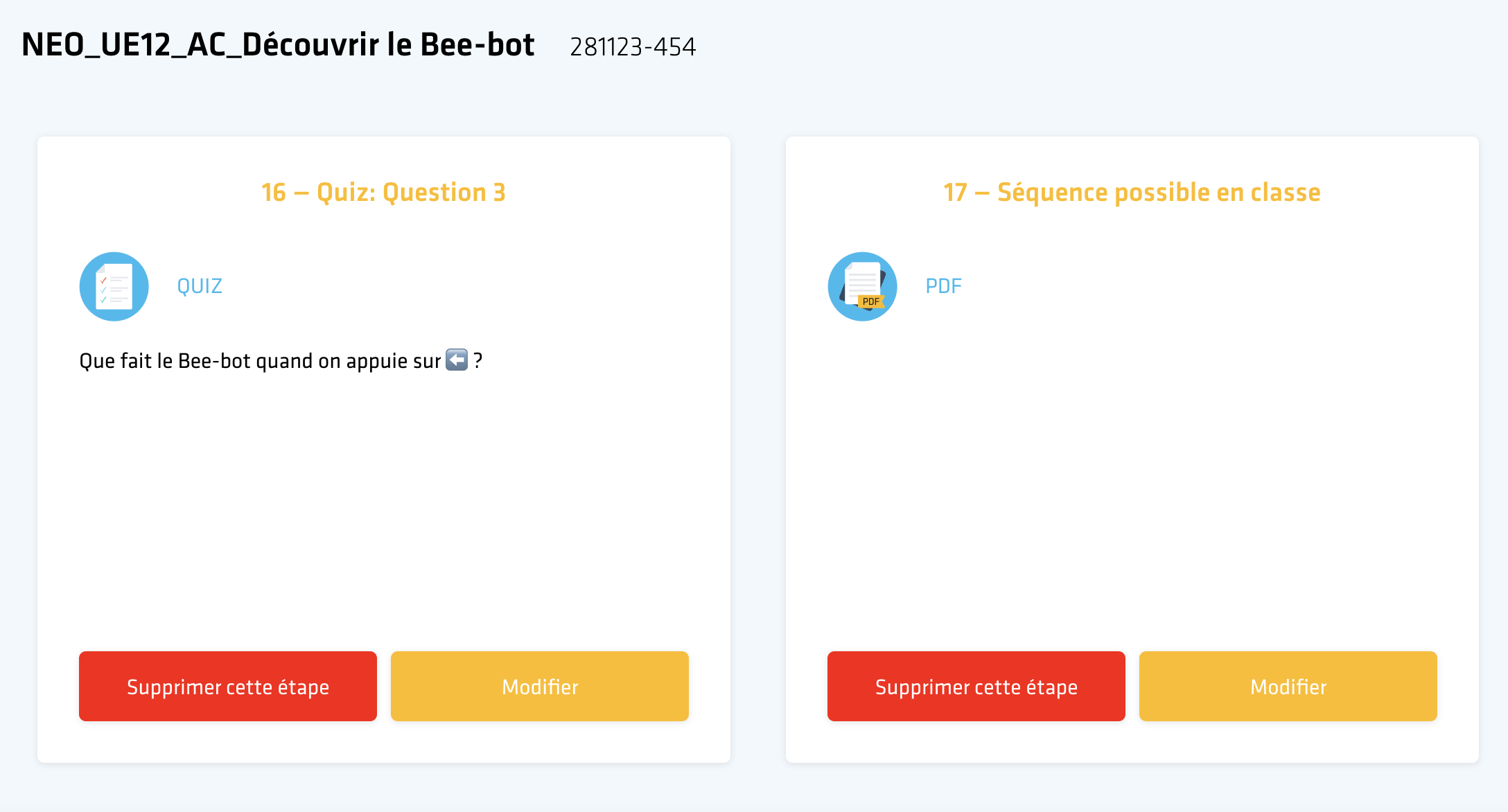Image resolution: width=1508 pixels, height=812 pixels.
Task: Click the word Bee-bot in the page title
Action: pos(477,45)
